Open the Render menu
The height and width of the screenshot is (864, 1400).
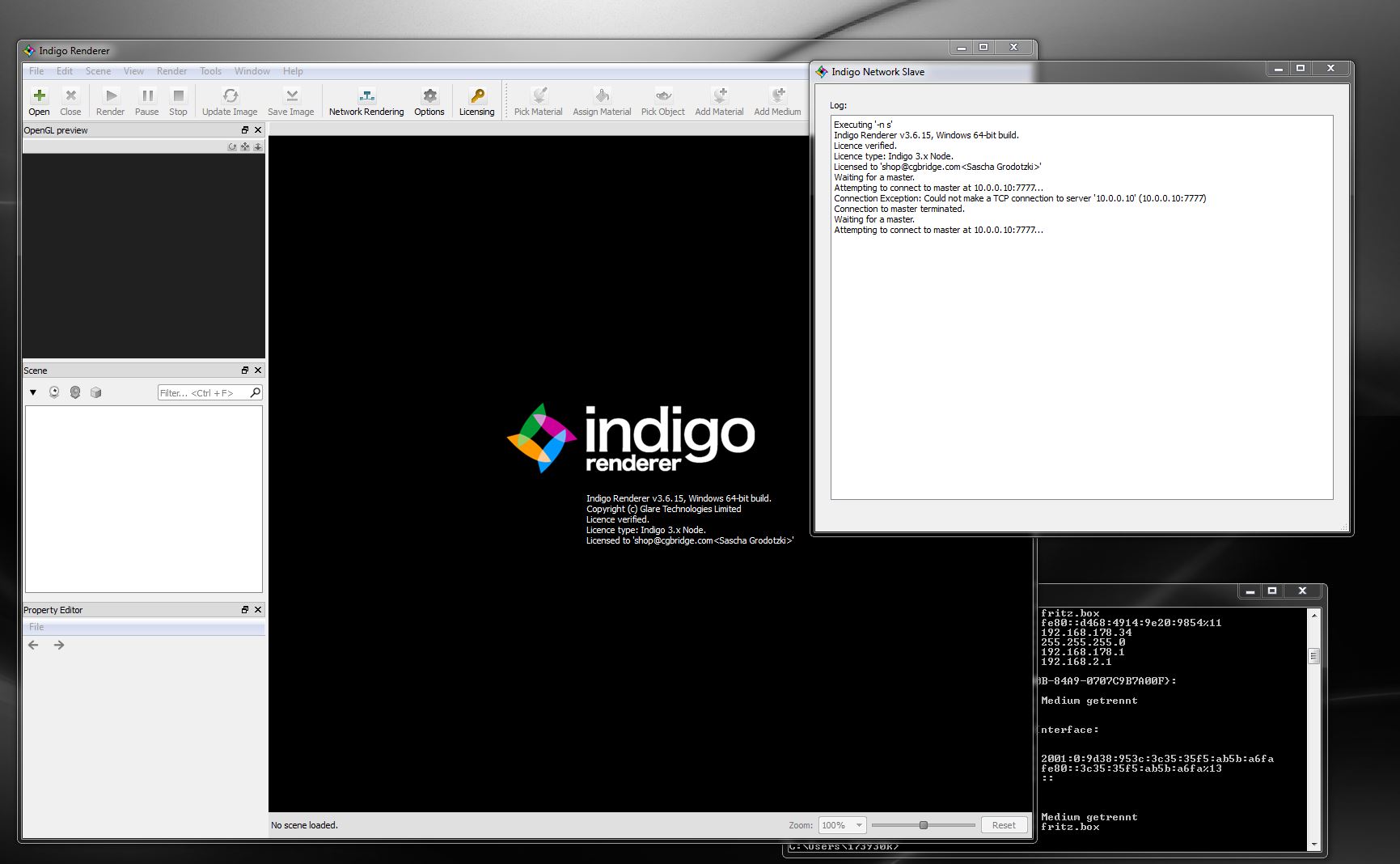(x=171, y=71)
